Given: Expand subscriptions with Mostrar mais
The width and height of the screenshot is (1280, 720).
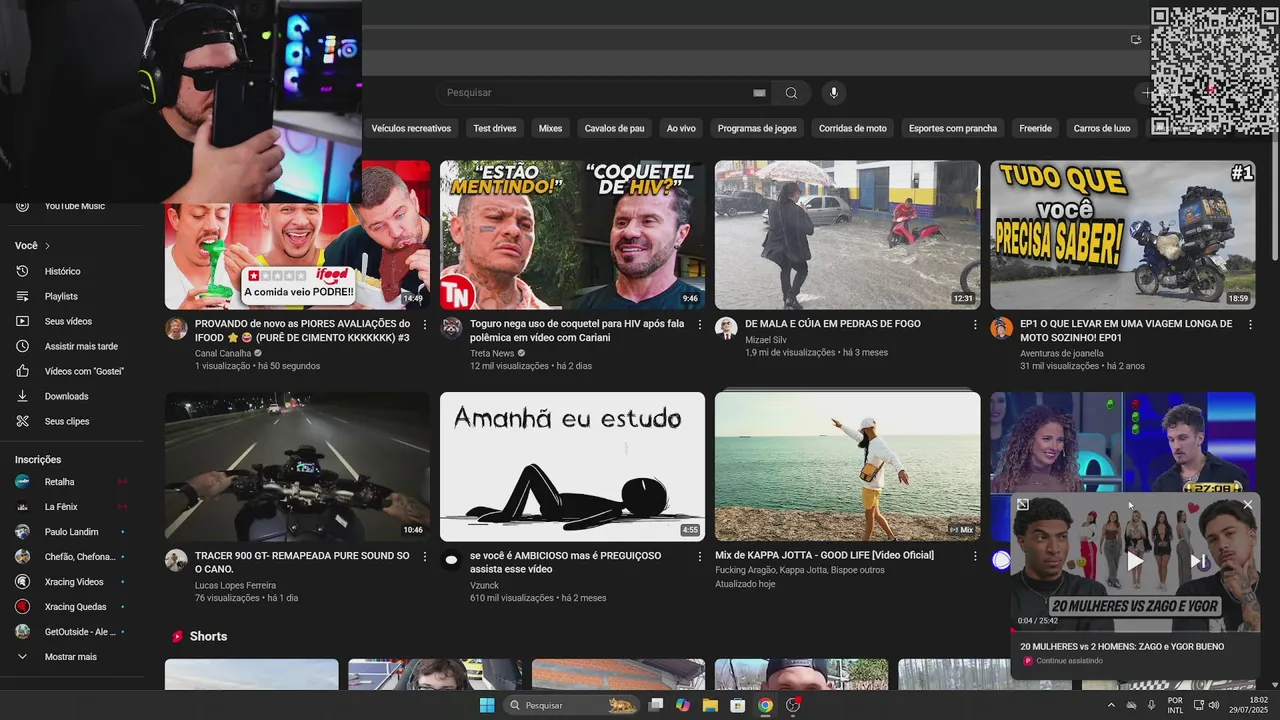Looking at the screenshot, I should click(72, 657).
